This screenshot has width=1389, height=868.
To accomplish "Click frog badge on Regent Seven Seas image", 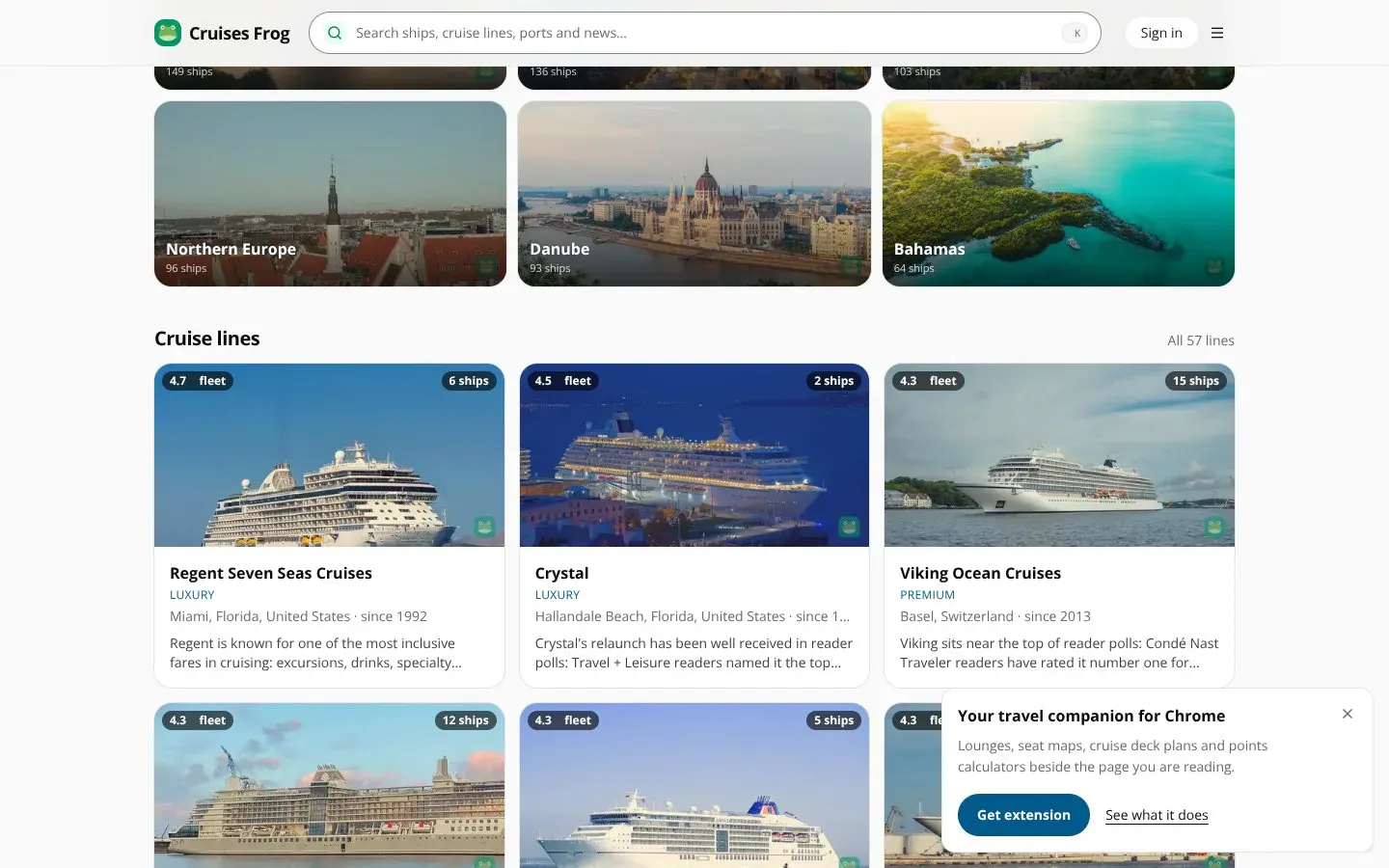I will pos(485,527).
